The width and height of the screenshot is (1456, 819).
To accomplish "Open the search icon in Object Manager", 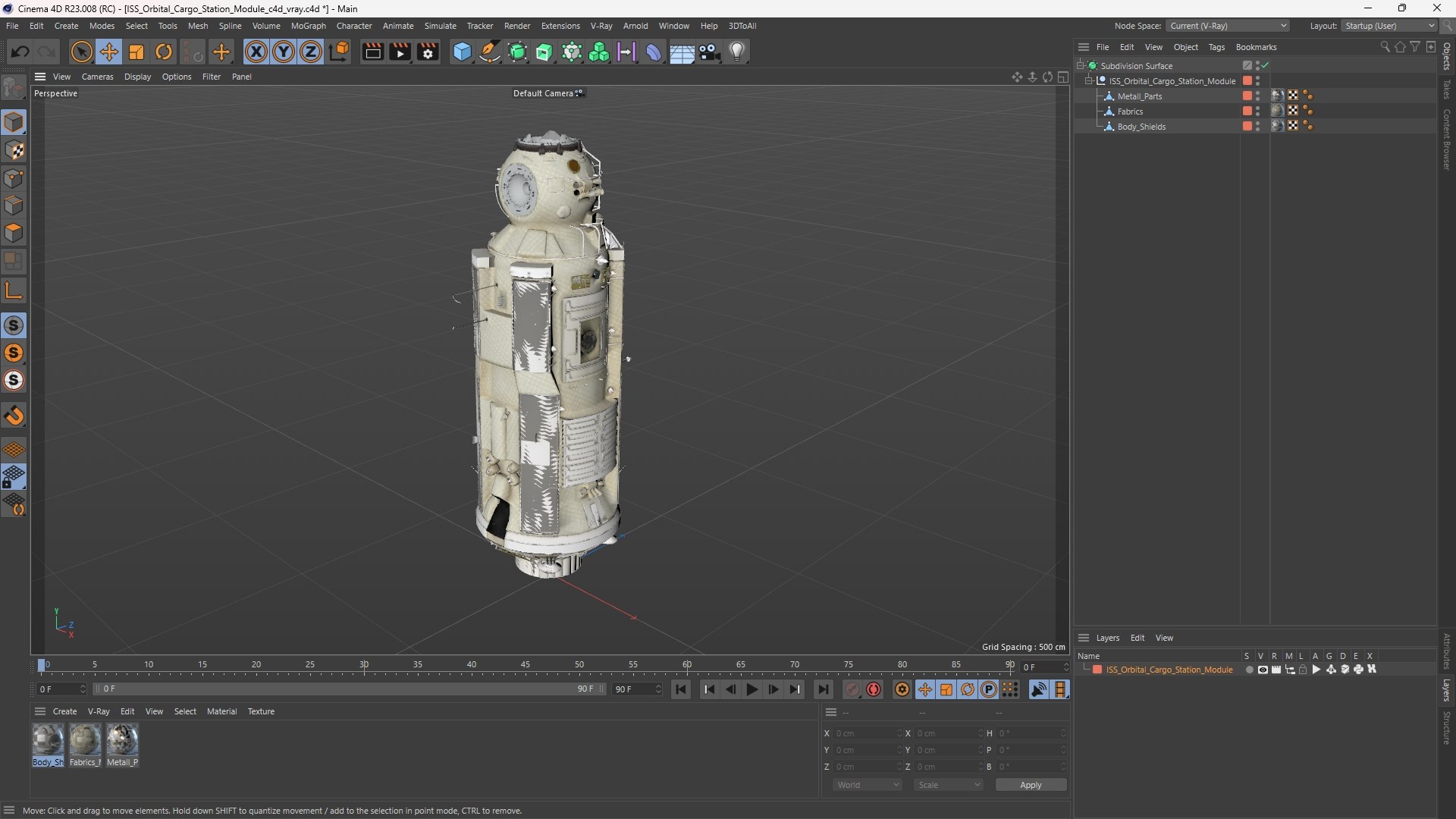I will pyautogui.click(x=1385, y=47).
